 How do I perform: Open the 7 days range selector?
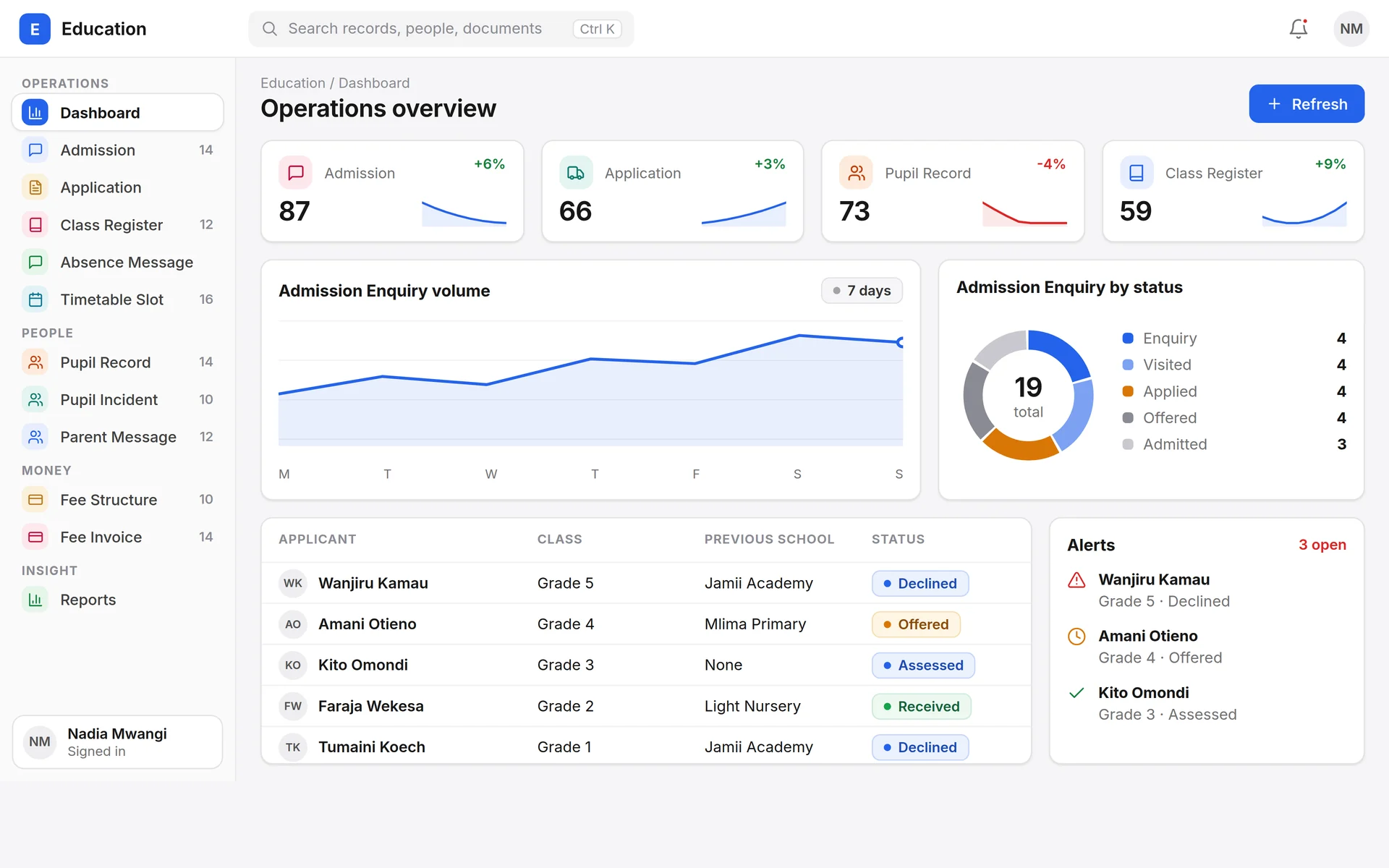pos(862,291)
